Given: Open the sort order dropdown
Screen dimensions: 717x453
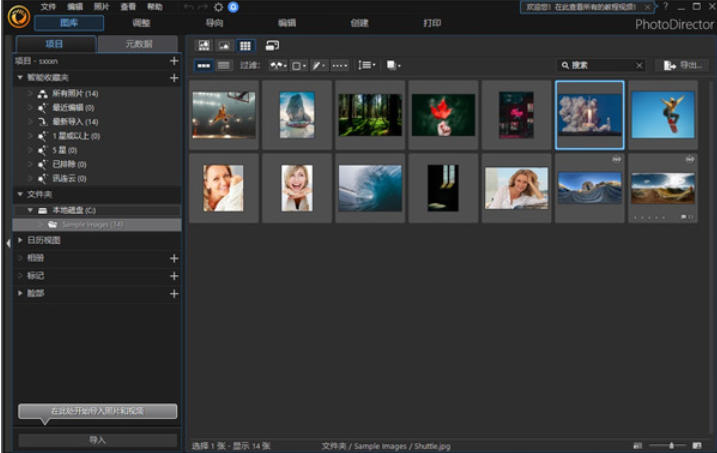Looking at the screenshot, I should coord(367,65).
